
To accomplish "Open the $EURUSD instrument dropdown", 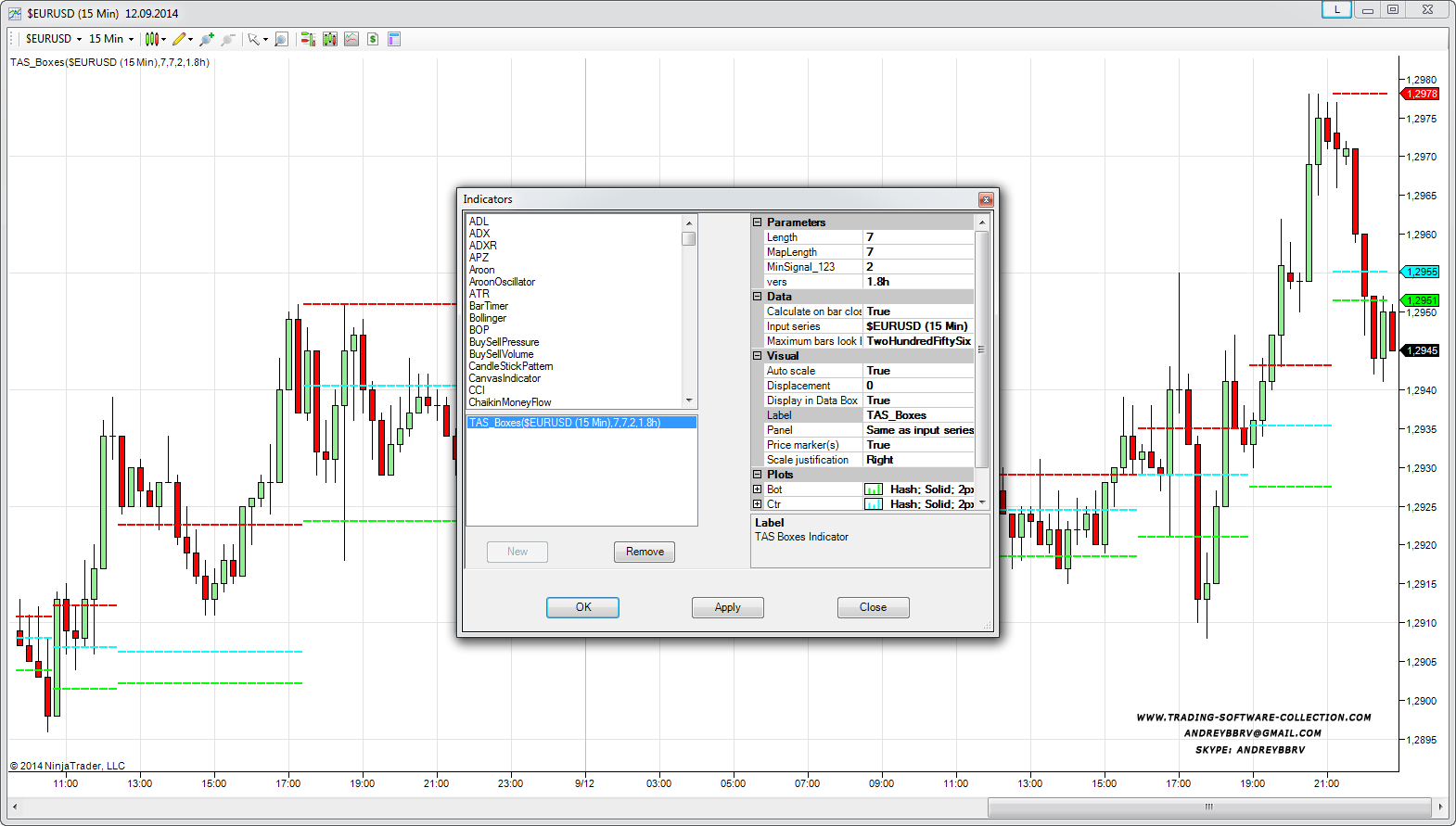I will 54,39.
